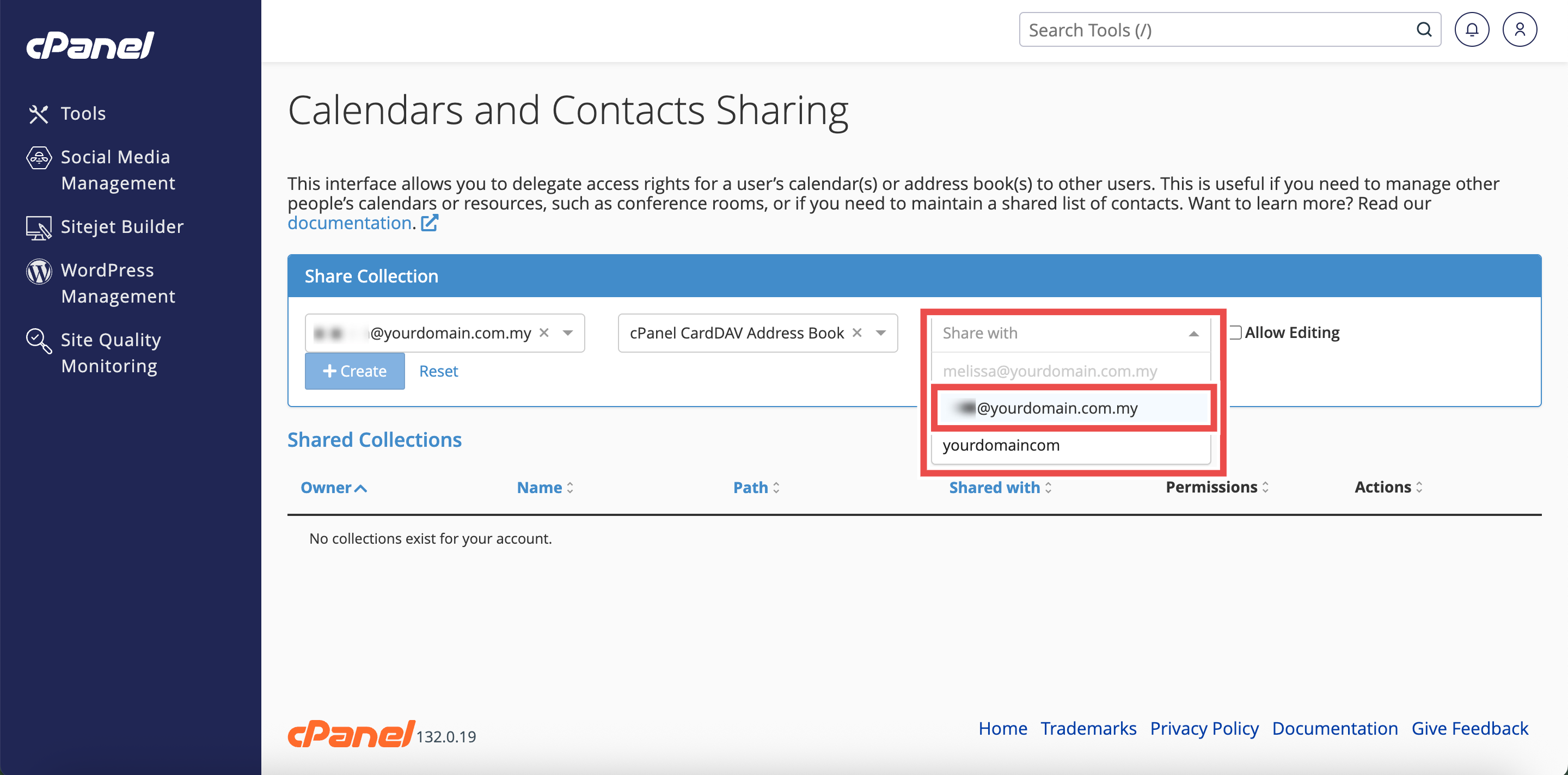Click the Reset link
Image resolution: width=1568 pixels, height=775 pixels.
pos(438,371)
